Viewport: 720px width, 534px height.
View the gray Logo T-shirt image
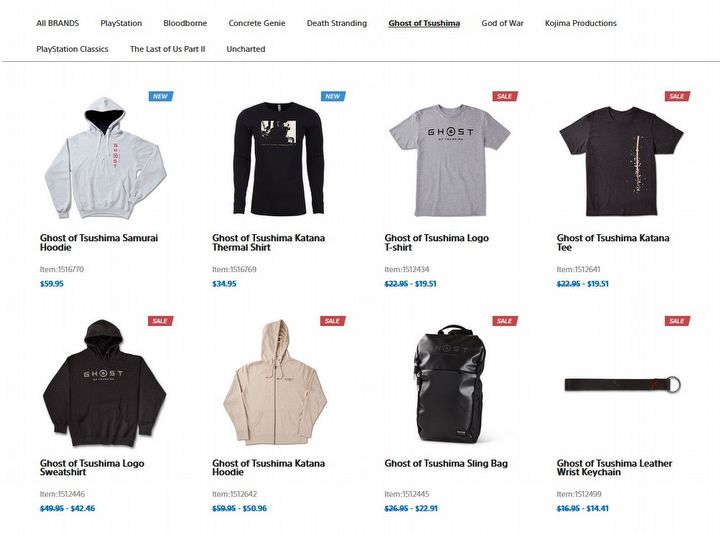450,160
